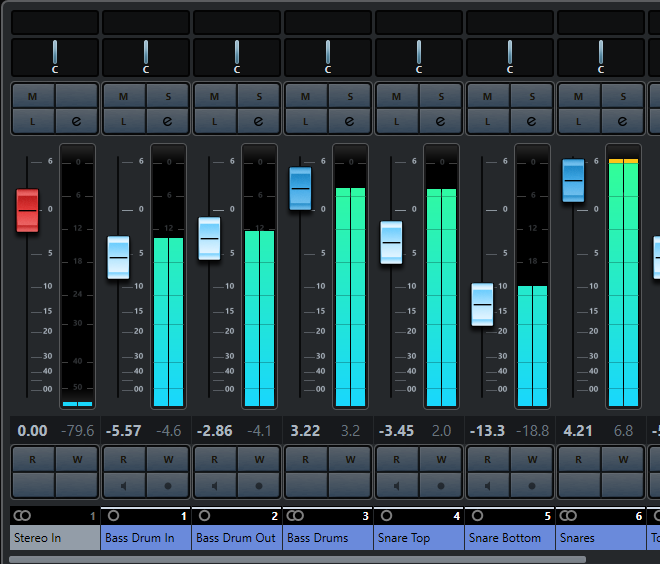Select the Snares channel name
660x564 pixels.
tap(600, 537)
